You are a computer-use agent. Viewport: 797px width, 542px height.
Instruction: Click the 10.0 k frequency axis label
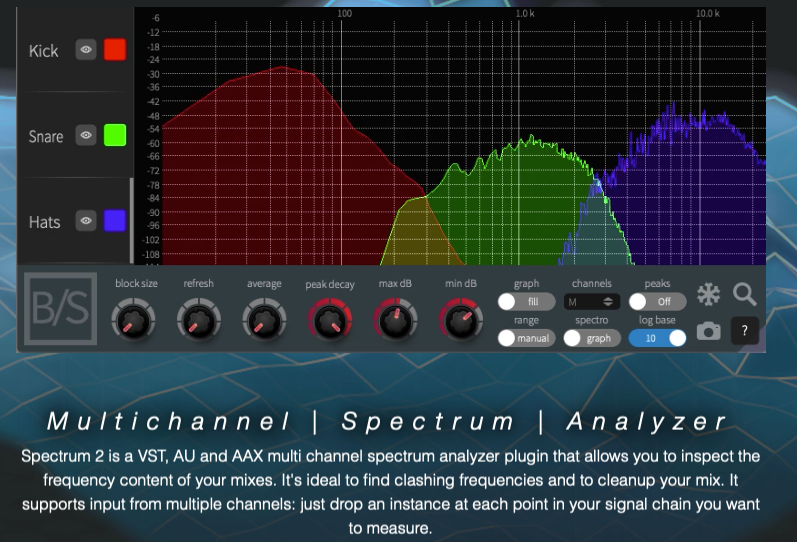pyautogui.click(x=708, y=13)
